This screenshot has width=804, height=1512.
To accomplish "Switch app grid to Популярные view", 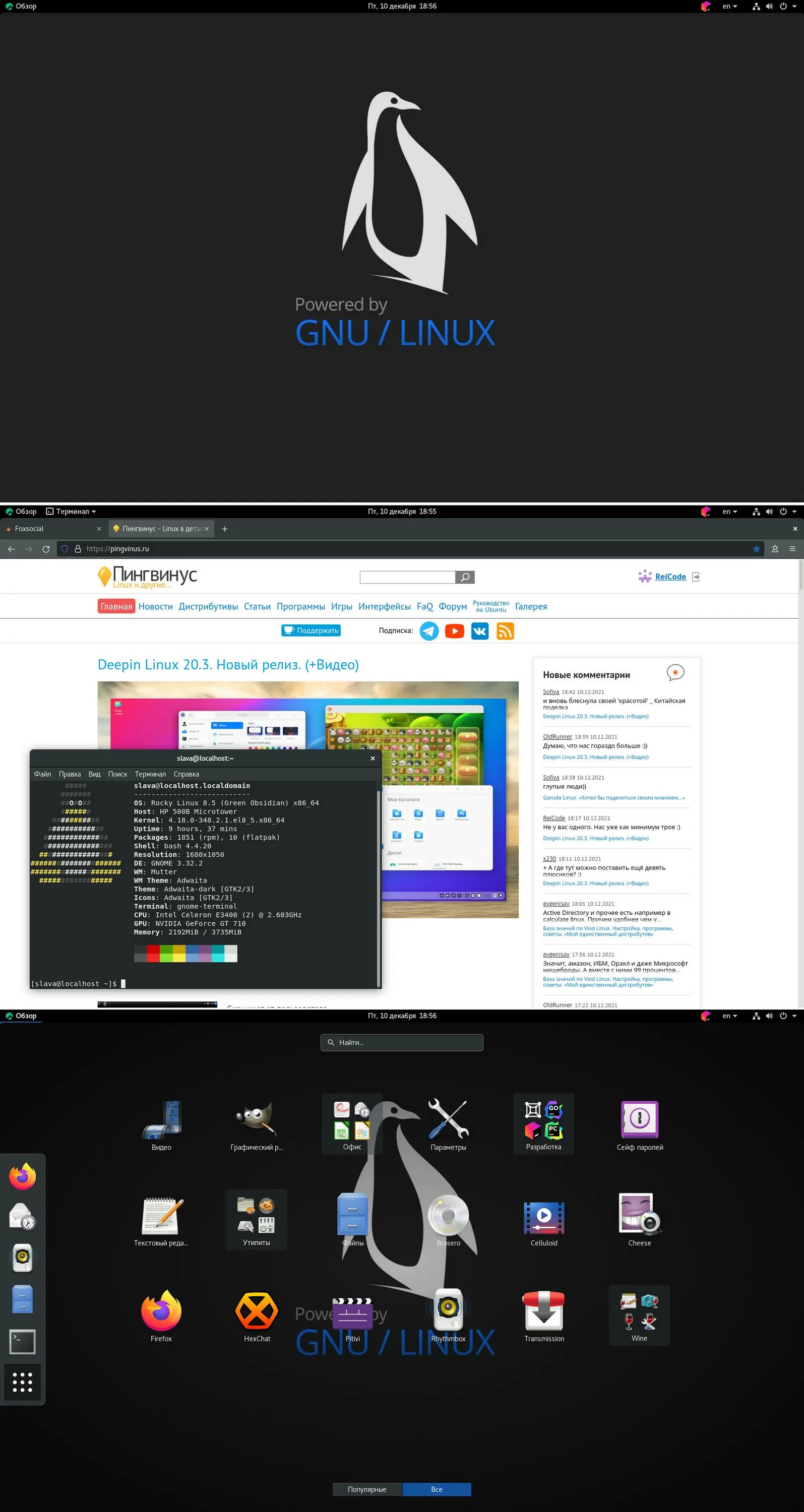I will click(x=367, y=1489).
